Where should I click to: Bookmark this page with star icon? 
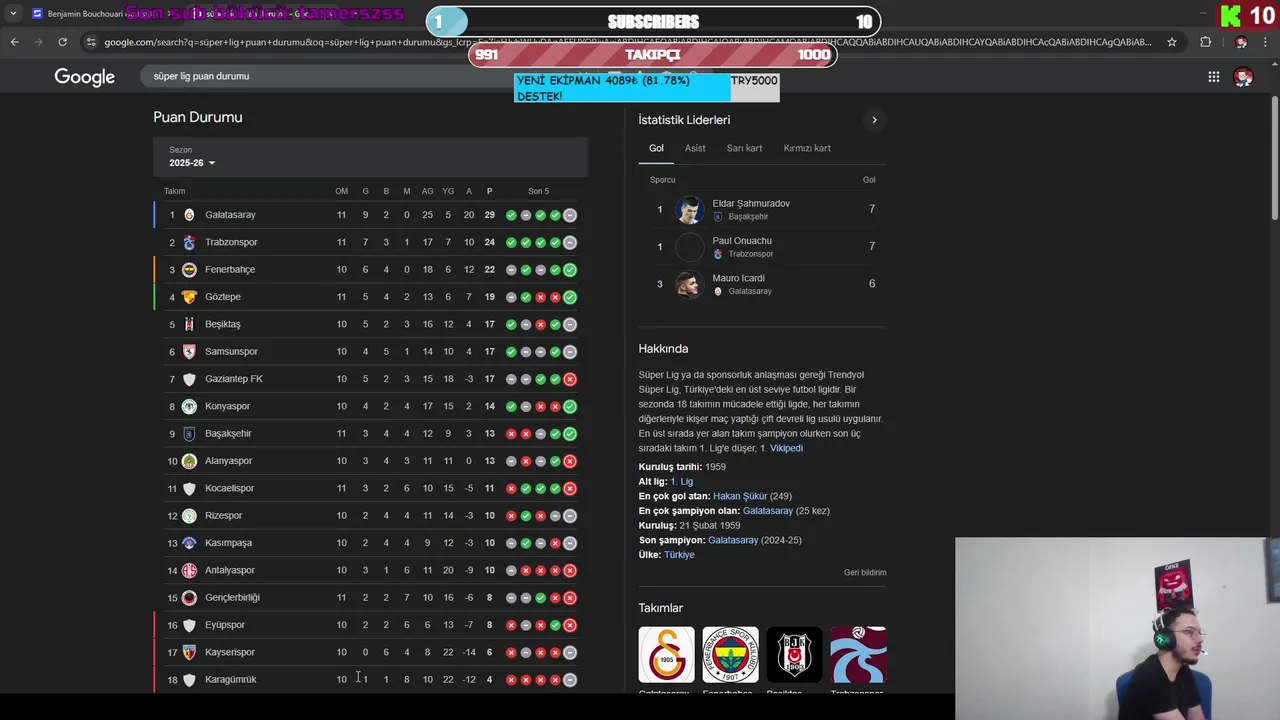[x=1172, y=42]
